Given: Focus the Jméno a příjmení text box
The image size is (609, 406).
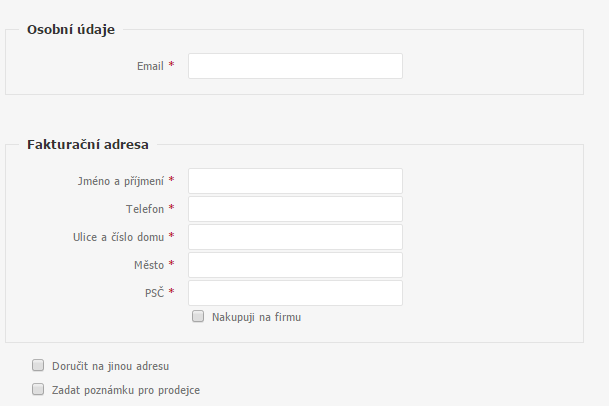Looking at the screenshot, I should [295, 181].
